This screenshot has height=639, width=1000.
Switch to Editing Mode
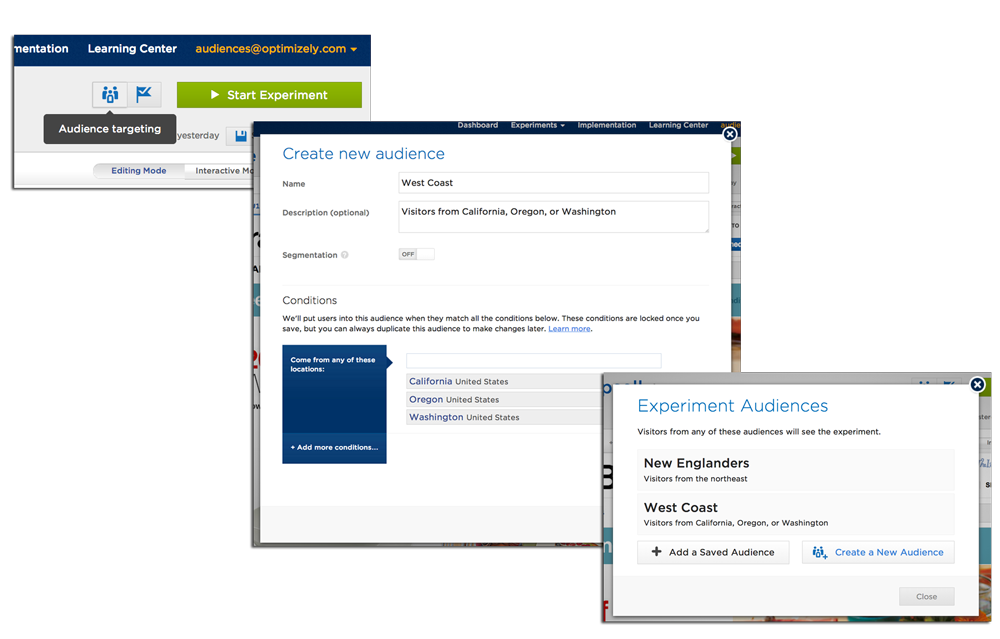point(139,171)
